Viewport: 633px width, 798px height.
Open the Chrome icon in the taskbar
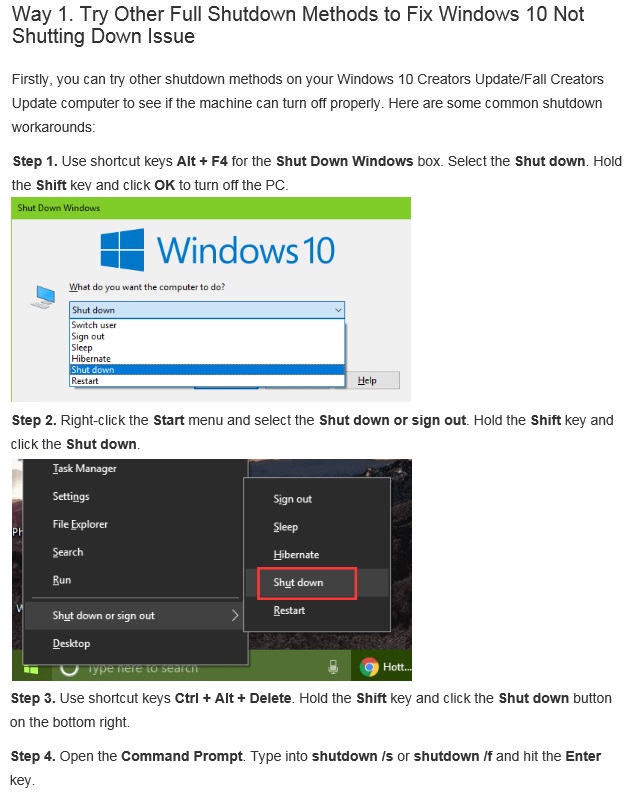coord(369,667)
